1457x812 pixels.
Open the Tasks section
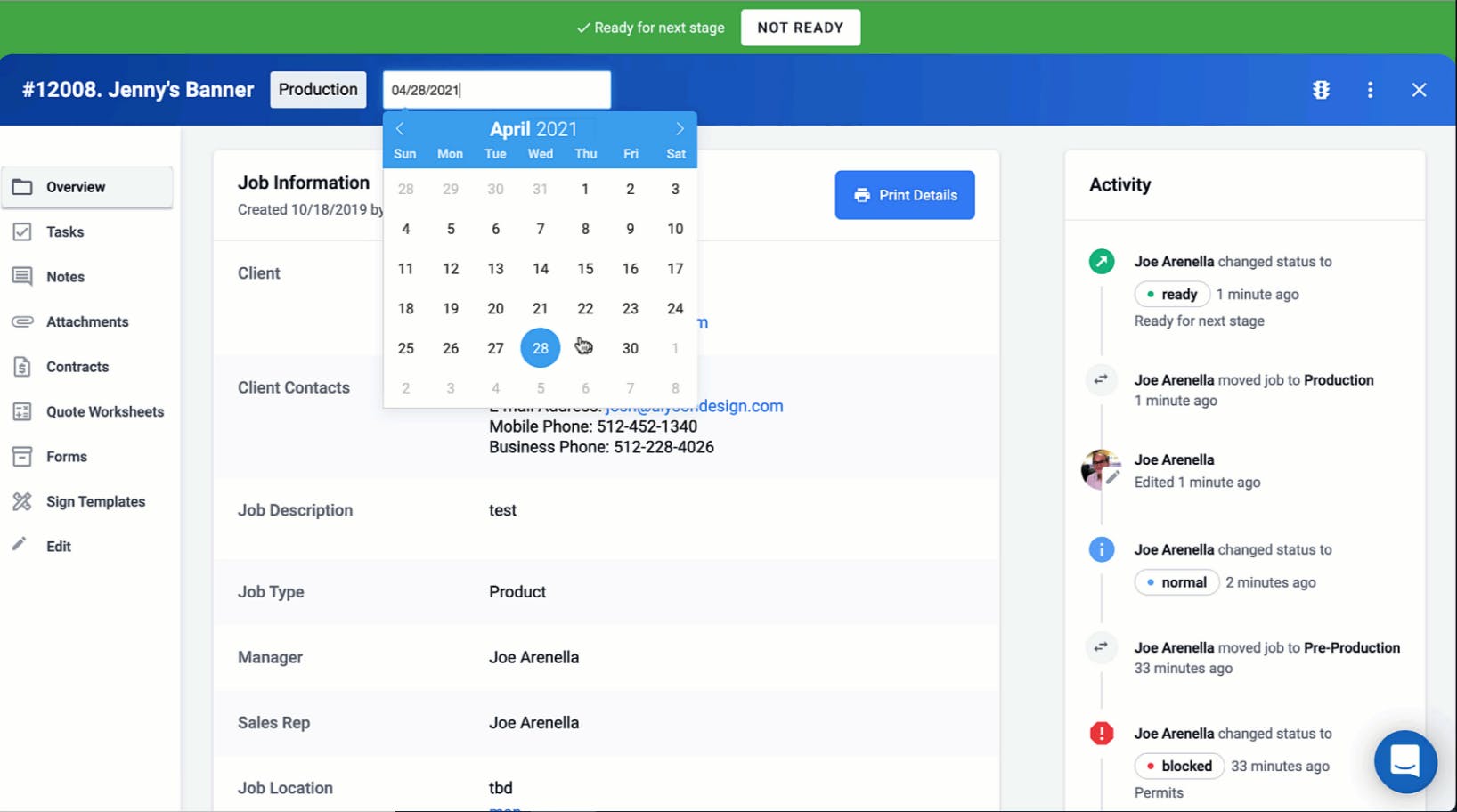(65, 231)
